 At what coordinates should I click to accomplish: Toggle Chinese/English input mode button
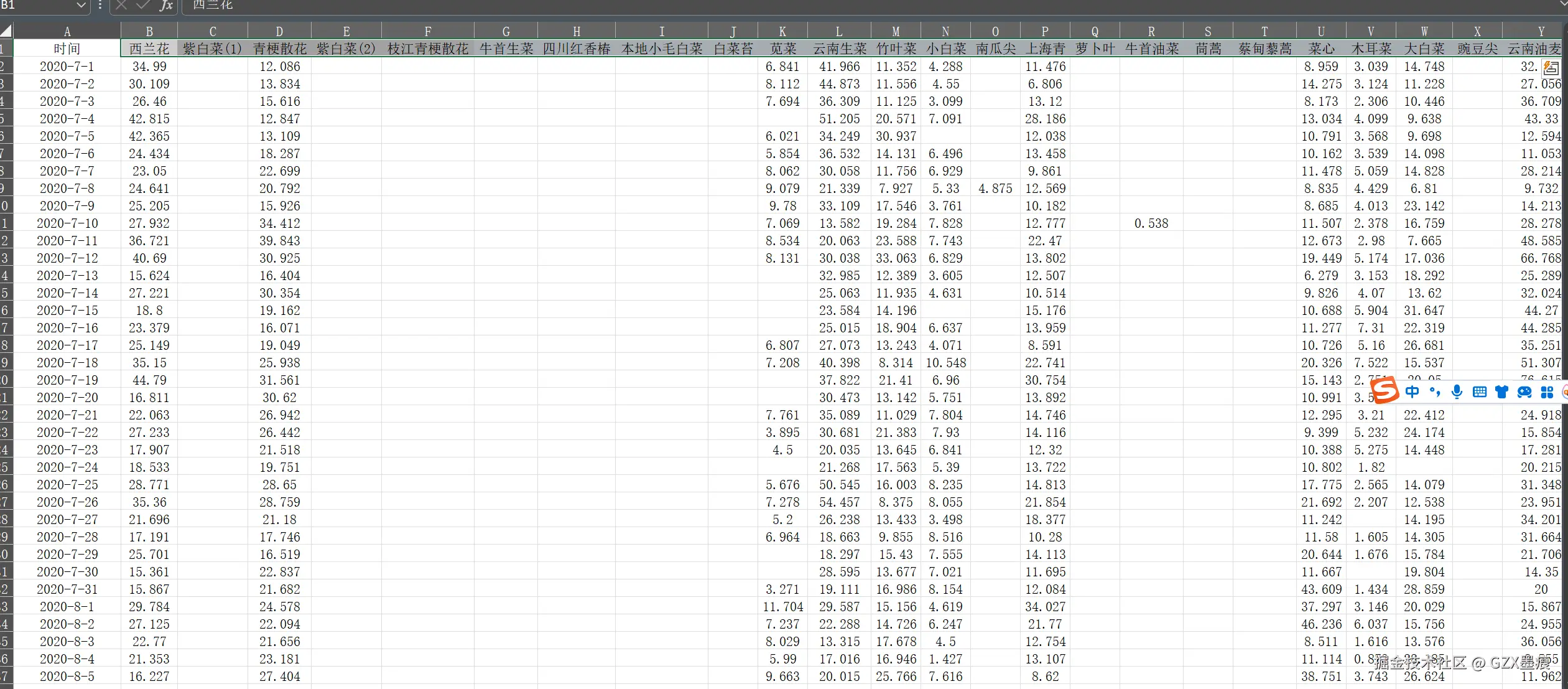(x=1413, y=391)
